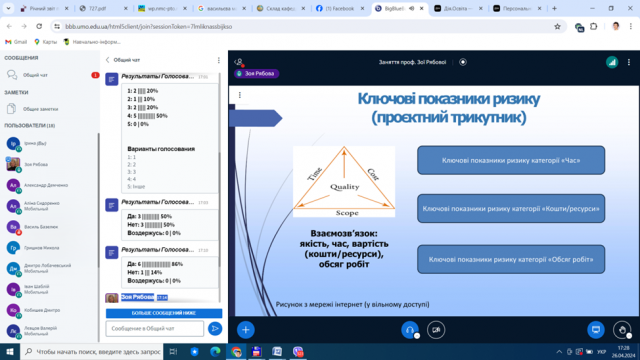Click the chat message input field
This screenshot has width=640, height=360.
click(x=155, y=329)
